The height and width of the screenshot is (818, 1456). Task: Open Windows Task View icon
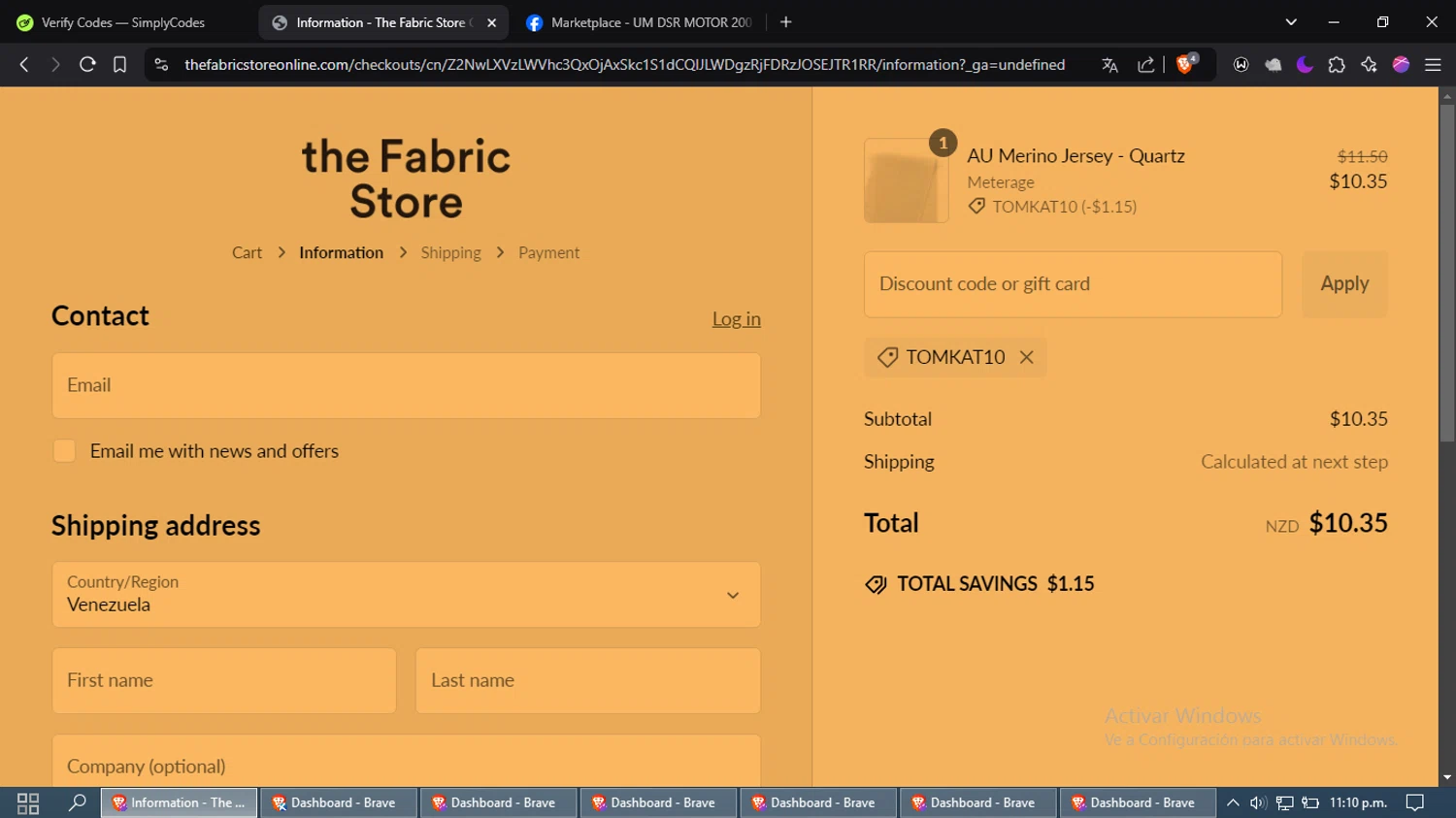click(28, 802)
